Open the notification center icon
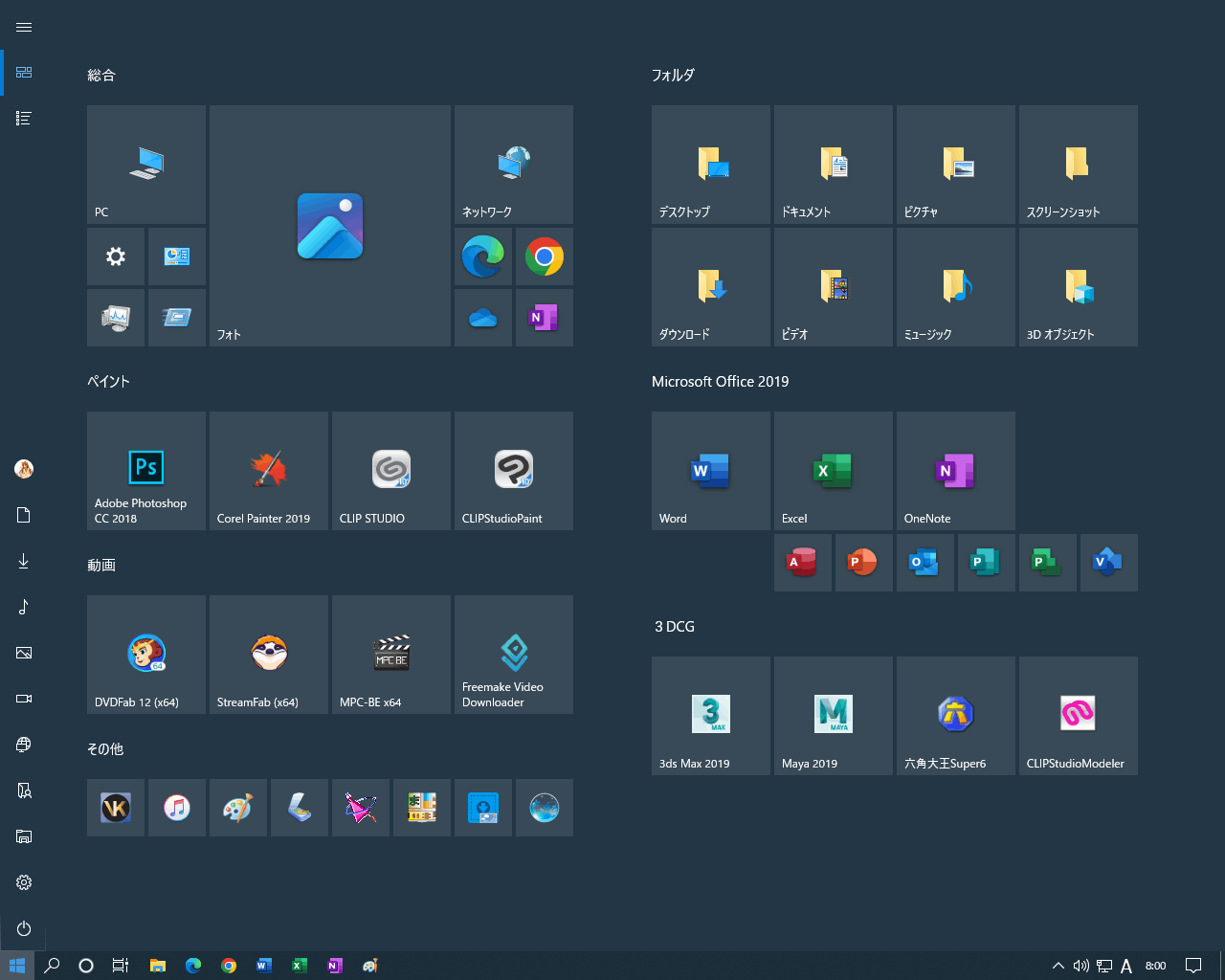 1193,966
